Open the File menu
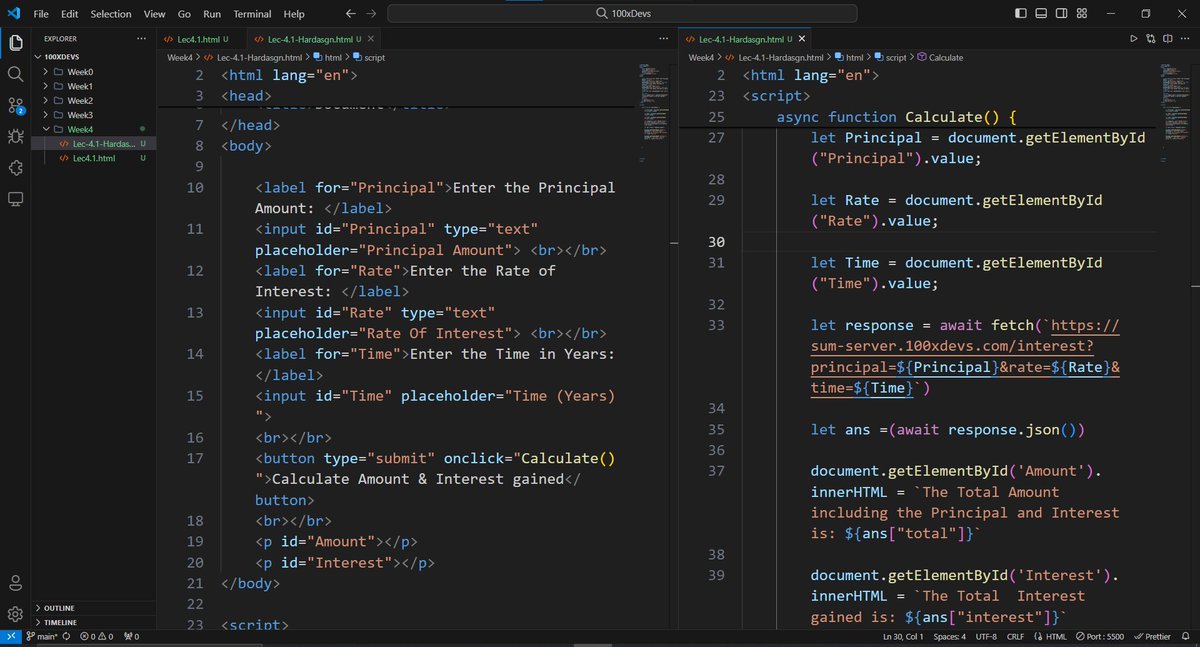 [41, 14]
